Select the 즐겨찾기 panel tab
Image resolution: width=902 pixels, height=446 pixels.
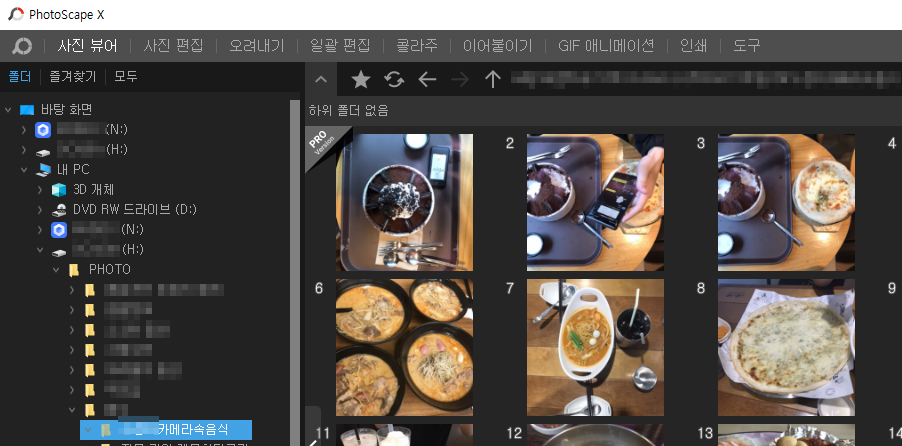72,77
